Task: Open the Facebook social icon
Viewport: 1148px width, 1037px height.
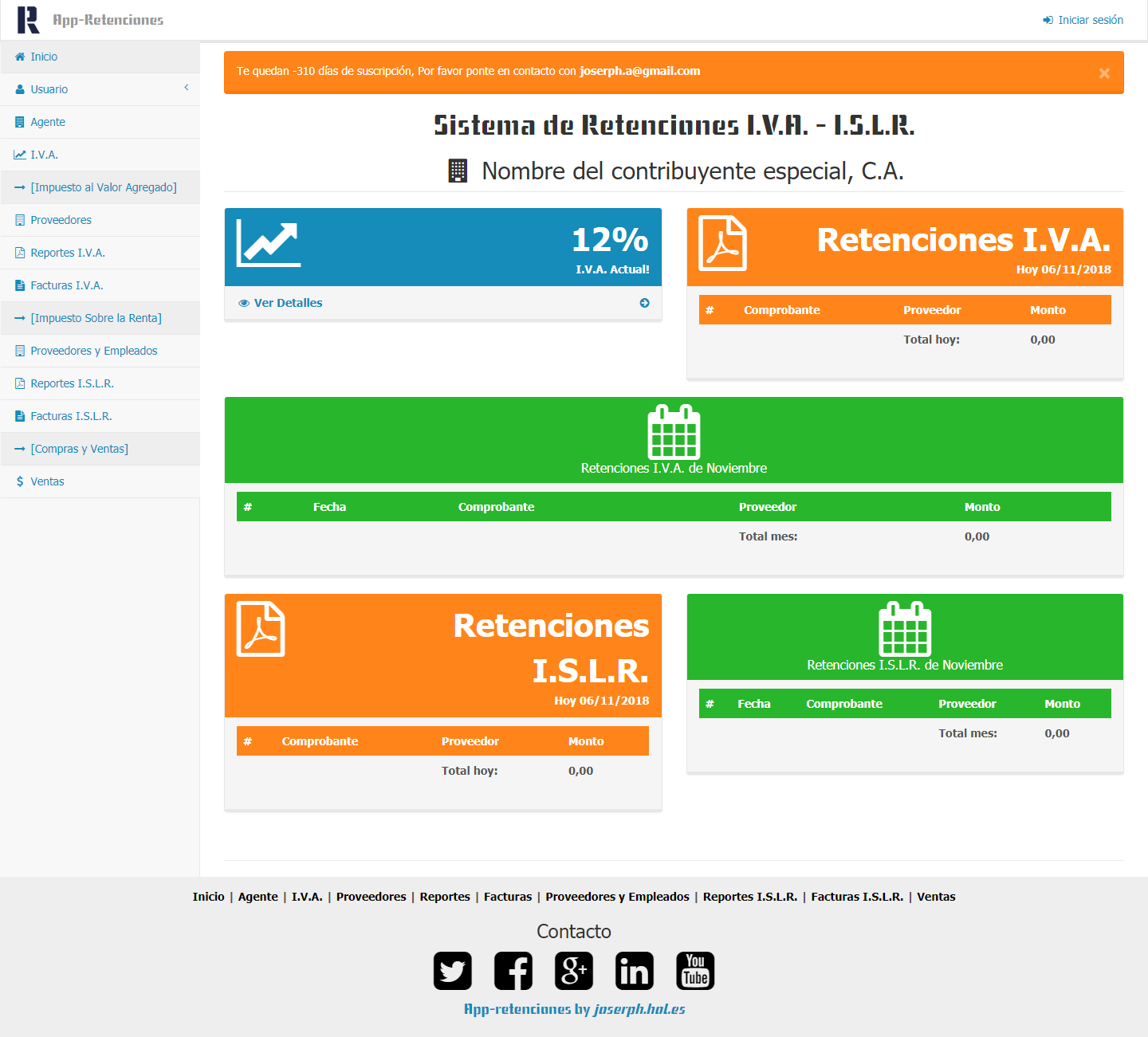Action: pyautogui.click(x=513, y=971)
